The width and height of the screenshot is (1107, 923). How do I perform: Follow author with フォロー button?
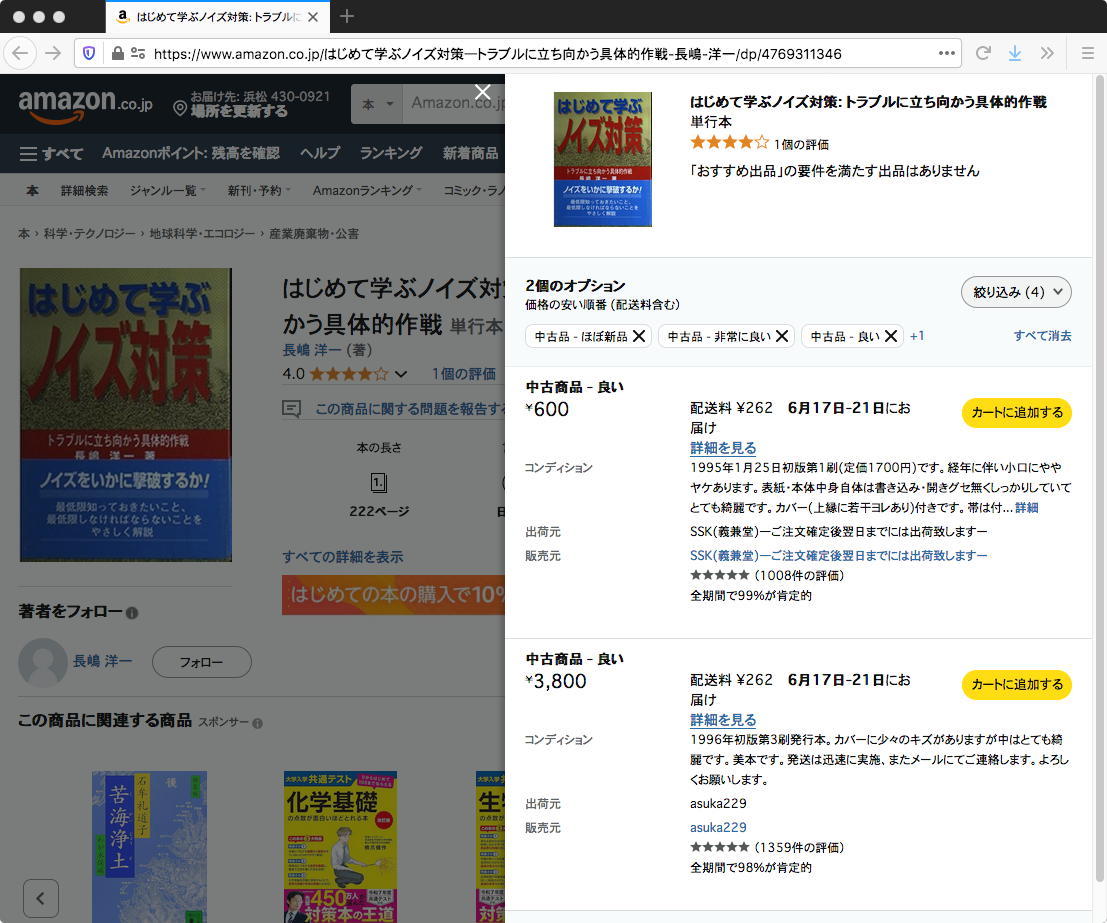point(201,662)
